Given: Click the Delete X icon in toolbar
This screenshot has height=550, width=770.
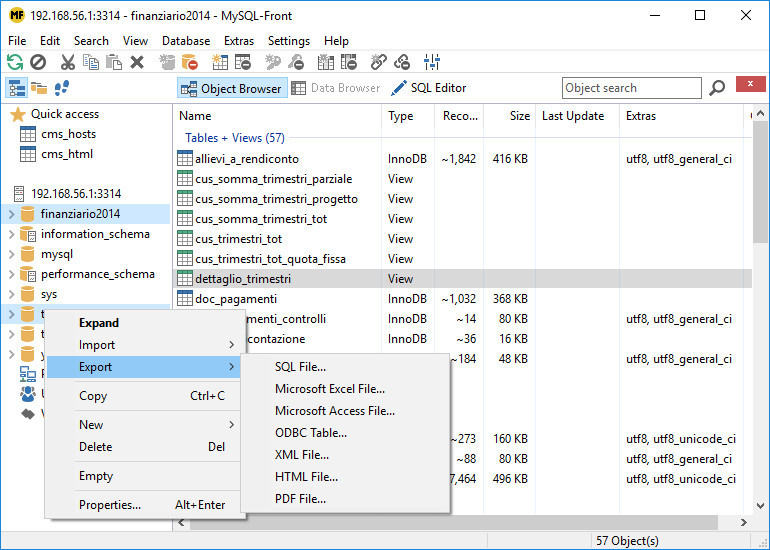Looking at the screenshot, I should [x=137, y=62].
